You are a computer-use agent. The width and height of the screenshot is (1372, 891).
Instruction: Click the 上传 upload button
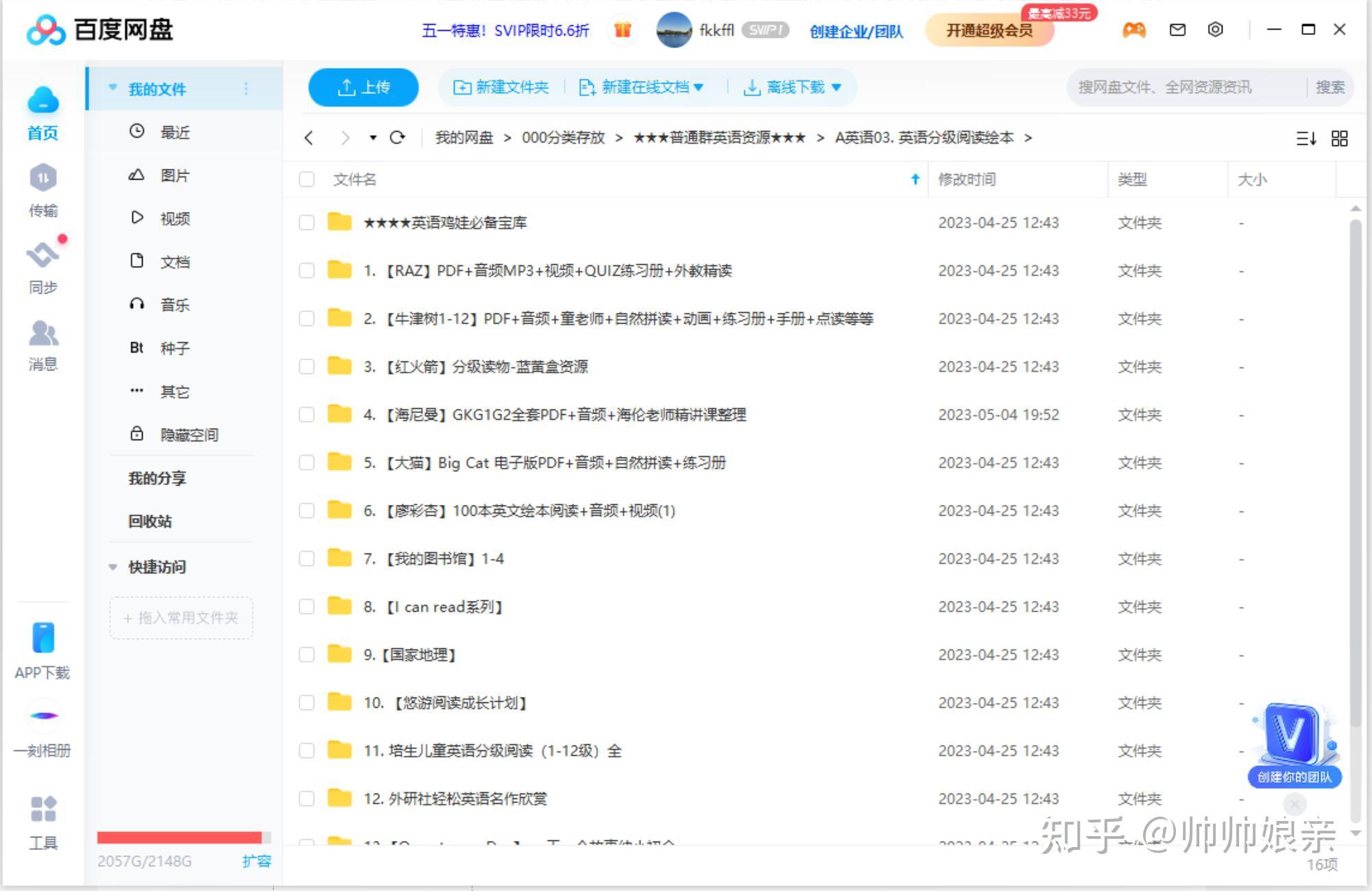pos(363,87)
